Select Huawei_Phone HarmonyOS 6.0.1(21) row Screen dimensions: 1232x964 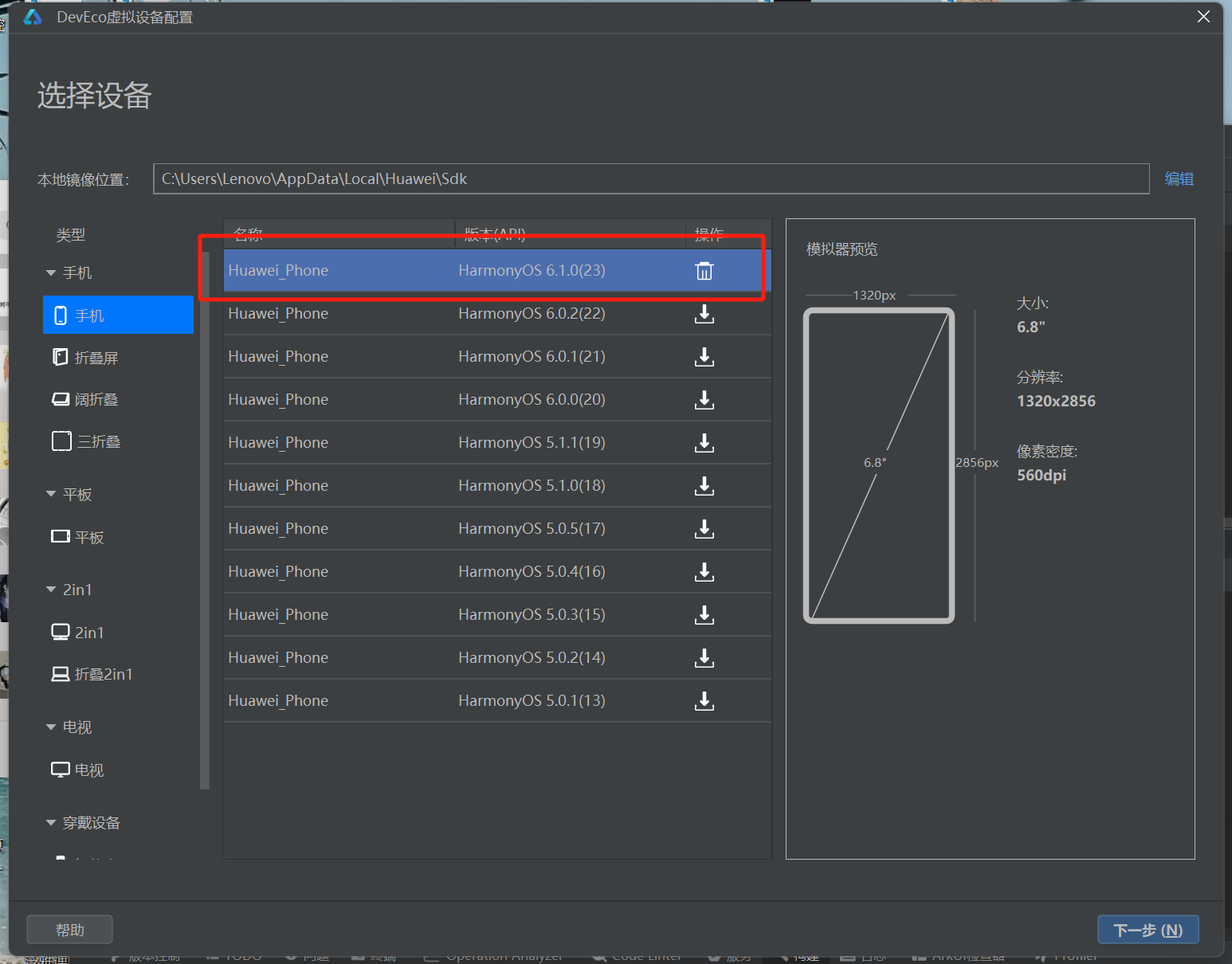click(497, 357)
